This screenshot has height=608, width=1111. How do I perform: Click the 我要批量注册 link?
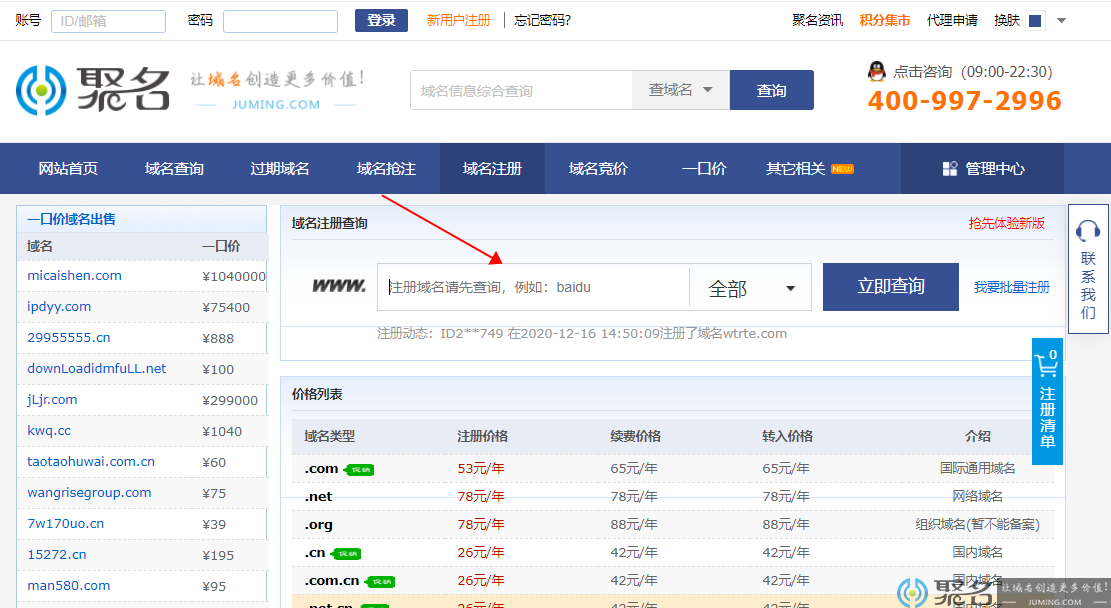pos(1012,287)
